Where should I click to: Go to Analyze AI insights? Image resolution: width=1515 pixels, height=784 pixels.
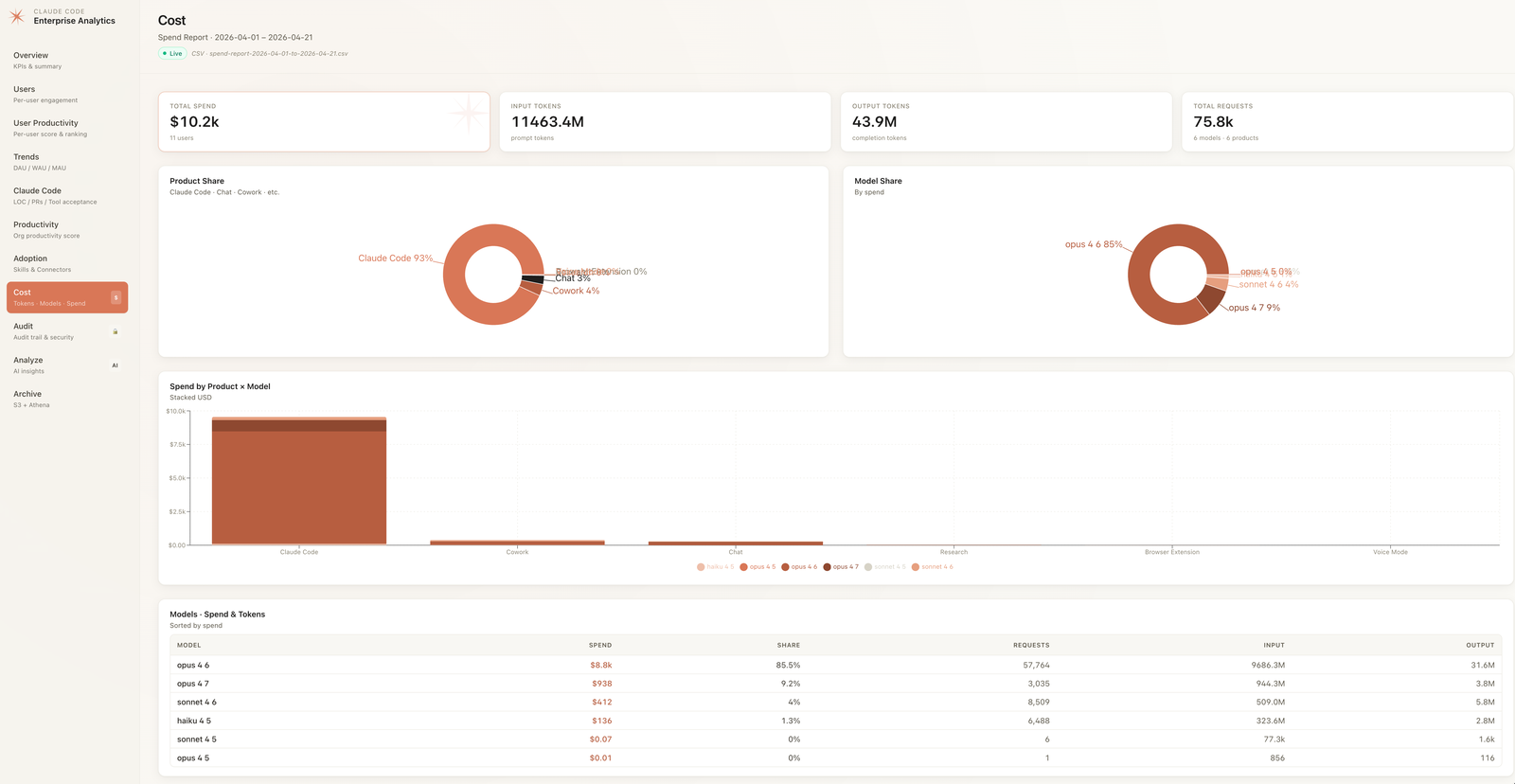[66, 365]
